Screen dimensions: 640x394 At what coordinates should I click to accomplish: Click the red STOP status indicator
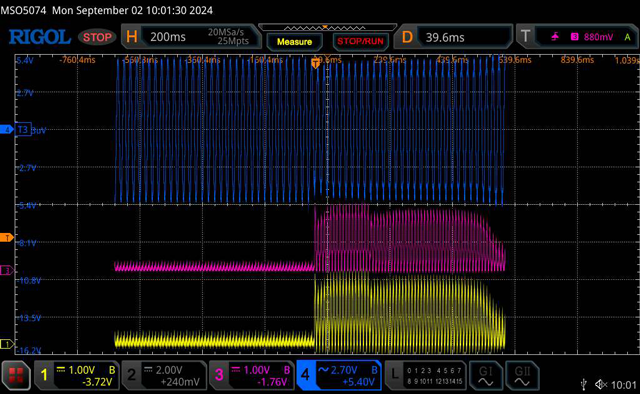(97, 37)
